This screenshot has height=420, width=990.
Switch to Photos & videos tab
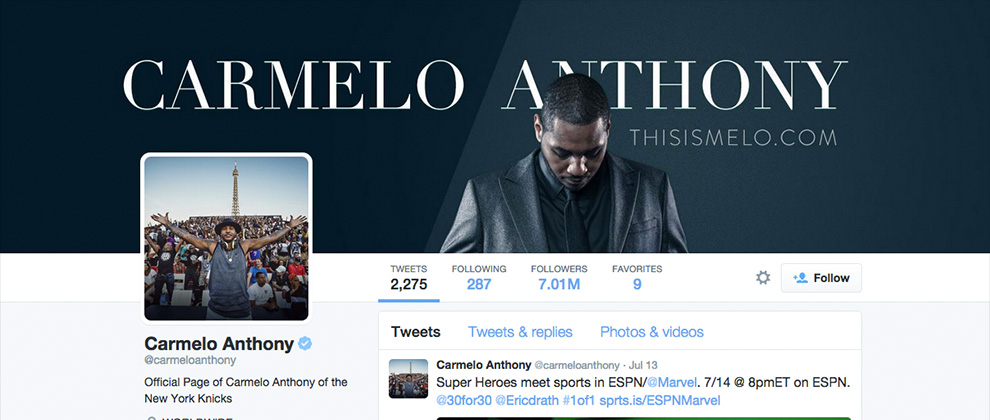[x=652, y=332]
